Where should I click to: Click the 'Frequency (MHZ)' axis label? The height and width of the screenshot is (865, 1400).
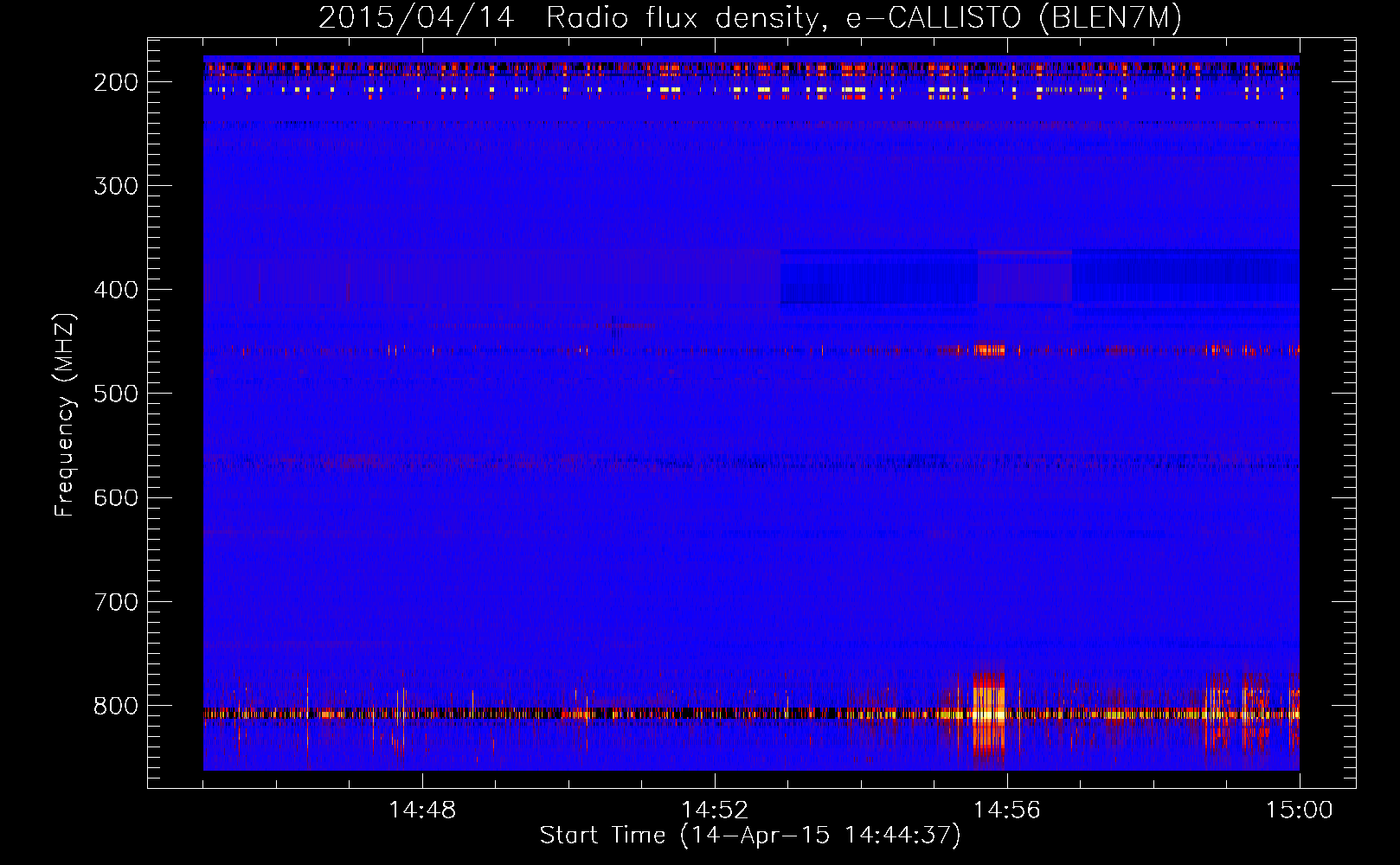[65, 415]
